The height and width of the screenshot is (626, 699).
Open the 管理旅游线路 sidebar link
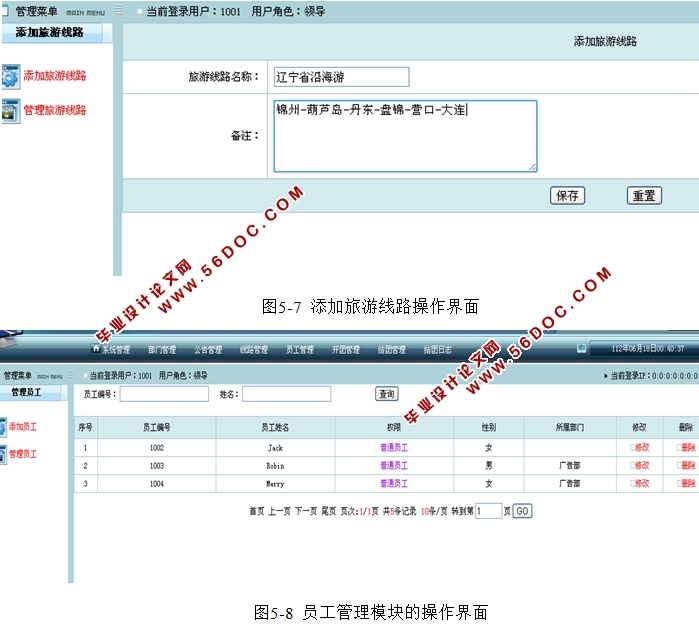(55, 110)
